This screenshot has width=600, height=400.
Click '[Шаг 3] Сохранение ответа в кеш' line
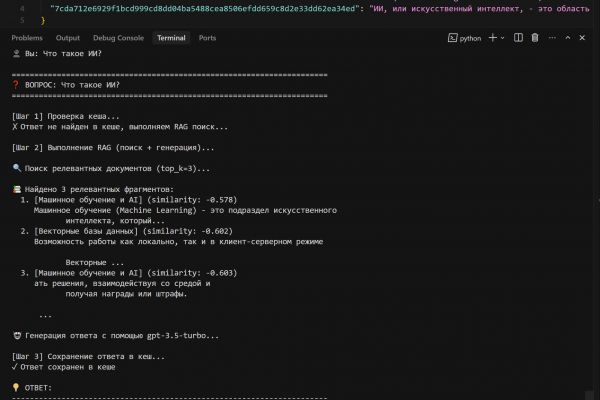pyautogui.click(x=88, y=356)
